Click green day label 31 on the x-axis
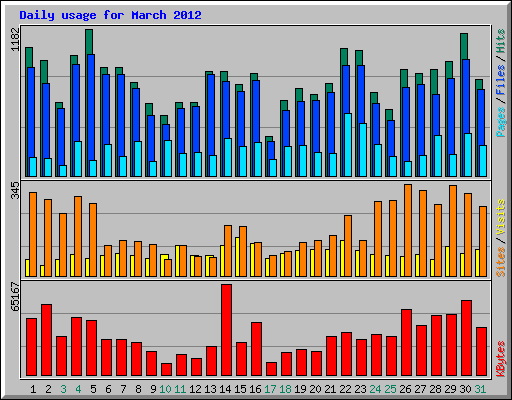 tap(480, 389)
